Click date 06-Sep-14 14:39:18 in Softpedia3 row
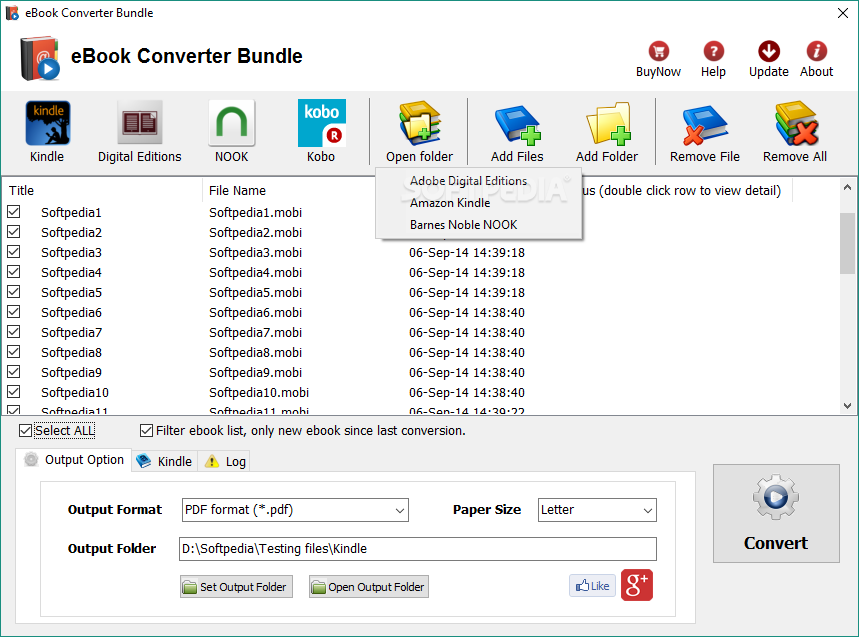859x637 pixels. 467,252
